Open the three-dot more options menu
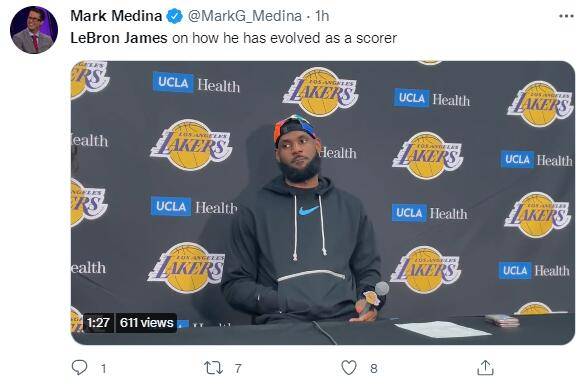The height and width of the screenshot is (387, 581). [566, 16]
